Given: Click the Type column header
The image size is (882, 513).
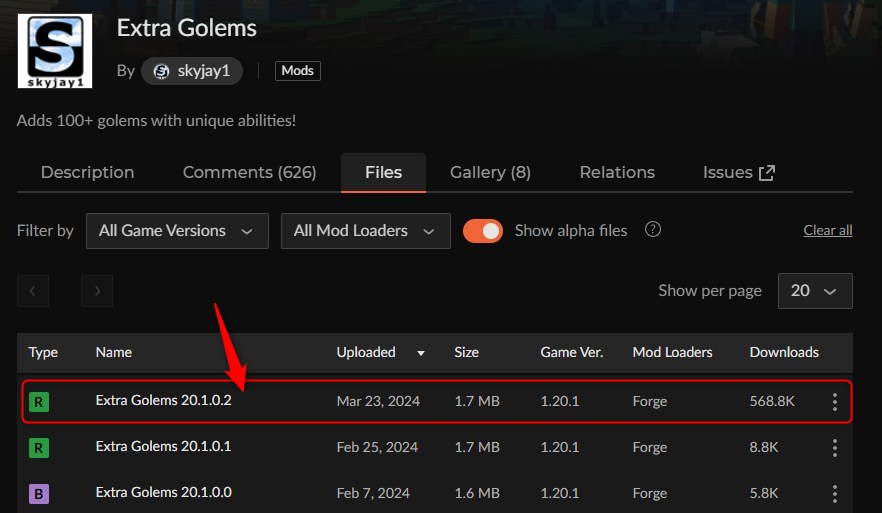Looking at the screenshot, I should pyautogui.click(x=43, y=352).
